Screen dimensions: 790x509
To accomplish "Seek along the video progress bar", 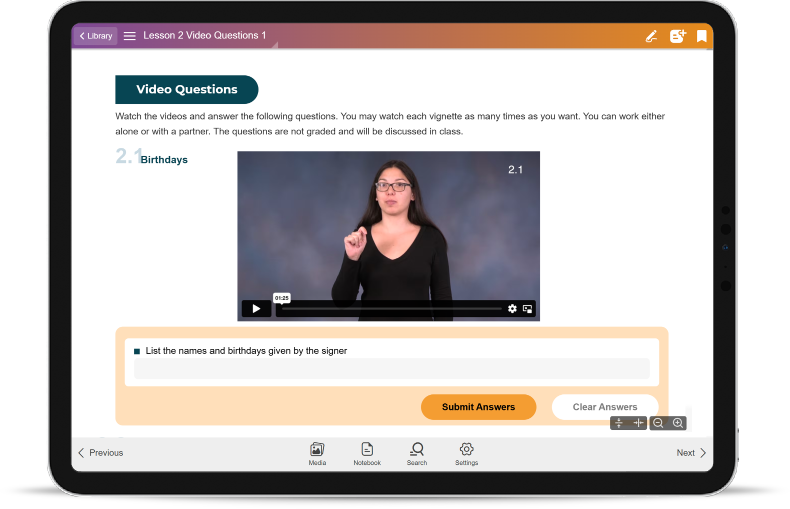I will coord(391,308).
